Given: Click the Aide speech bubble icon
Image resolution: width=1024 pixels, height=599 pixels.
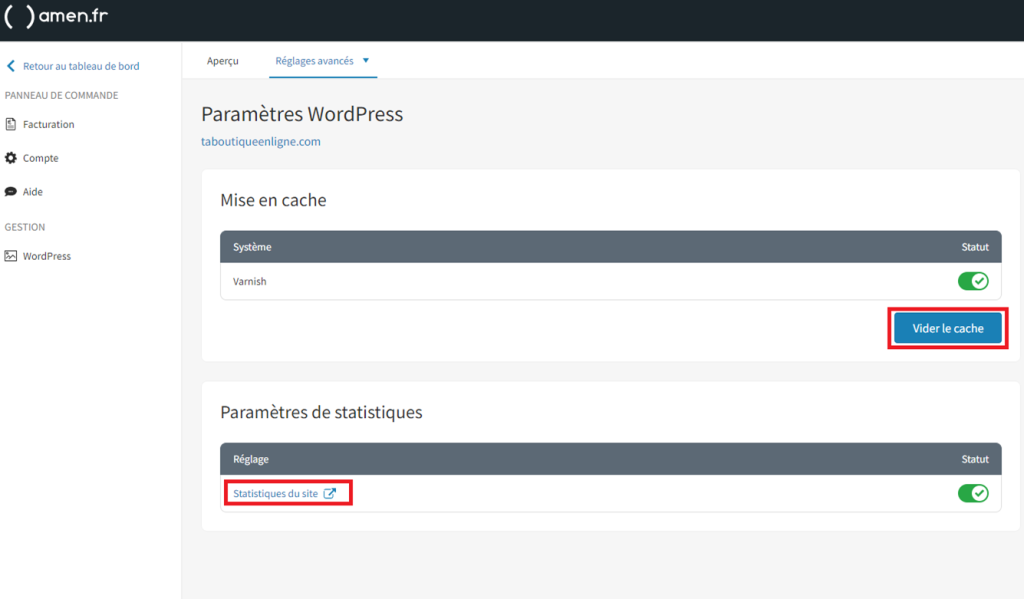Looking at the screenshot, I should 11,191.
